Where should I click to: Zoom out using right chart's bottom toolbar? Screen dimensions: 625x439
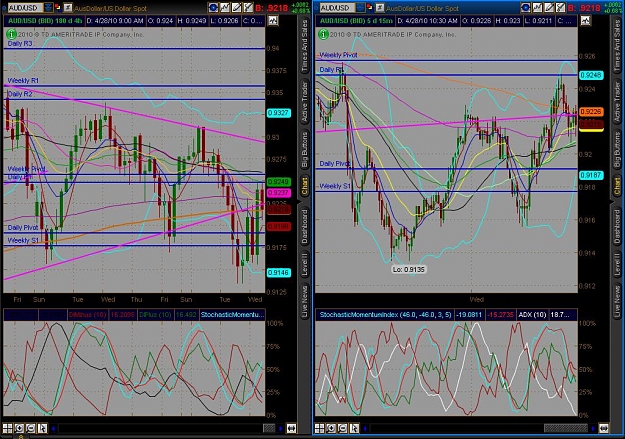[343, 428]
